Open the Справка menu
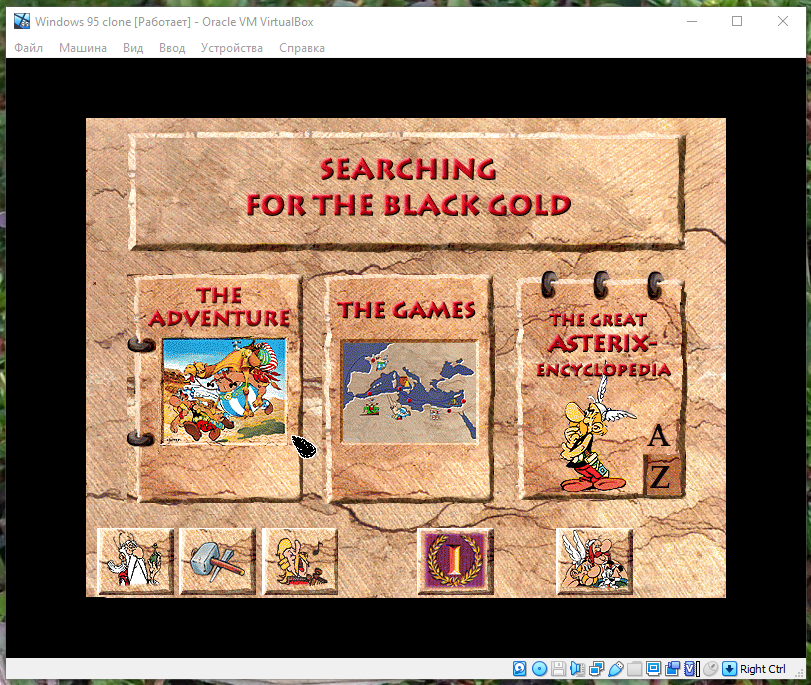Screen dimensions: 811x685 click(302, 48)
